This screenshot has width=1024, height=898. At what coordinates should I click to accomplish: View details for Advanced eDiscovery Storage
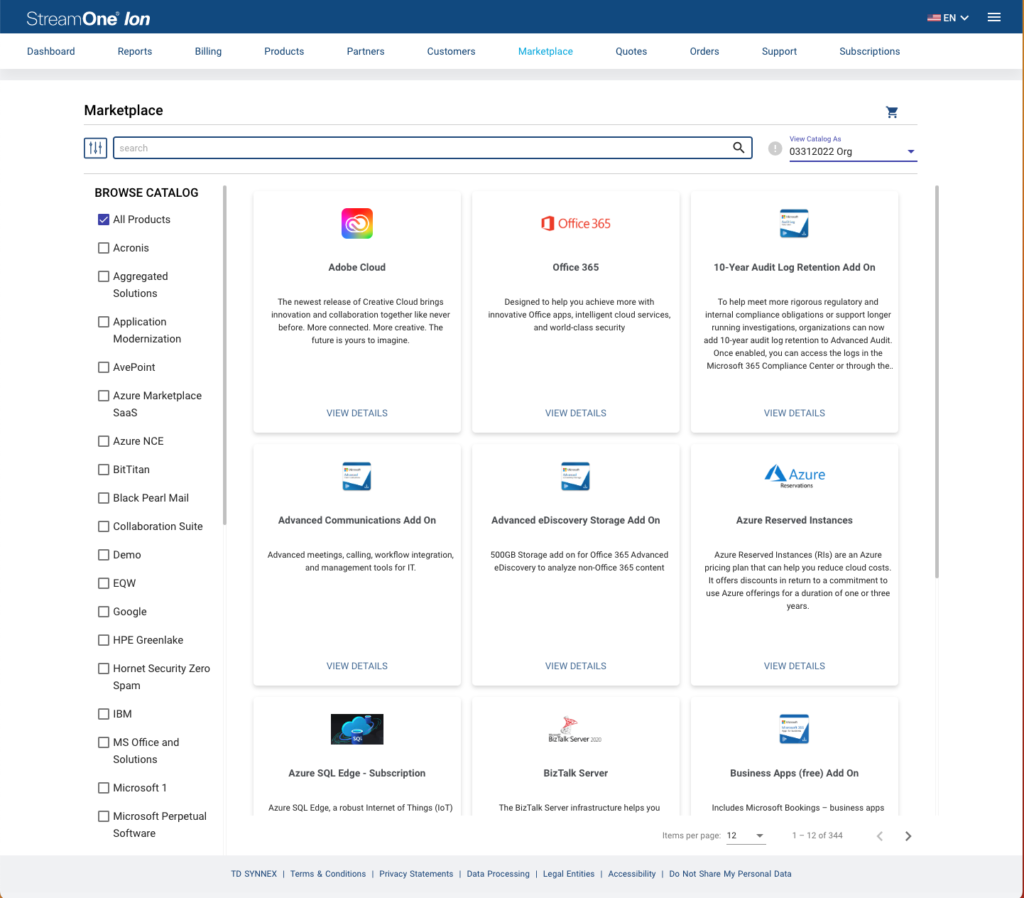tap(575, 666)
